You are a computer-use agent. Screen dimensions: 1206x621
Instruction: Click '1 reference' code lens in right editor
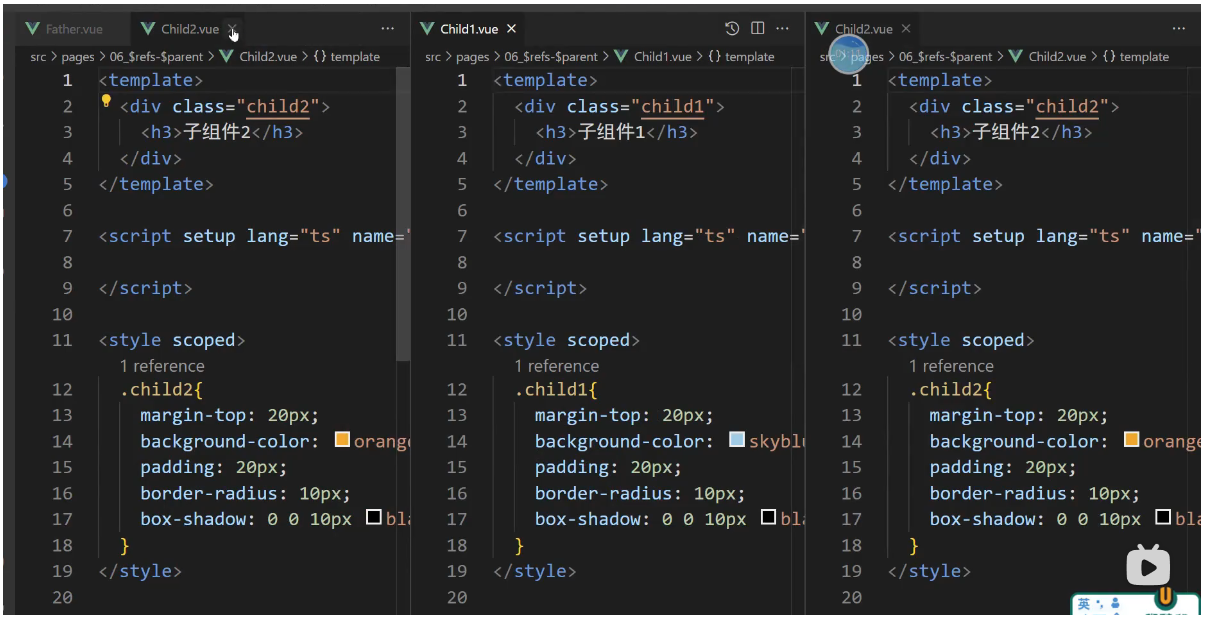951,366
